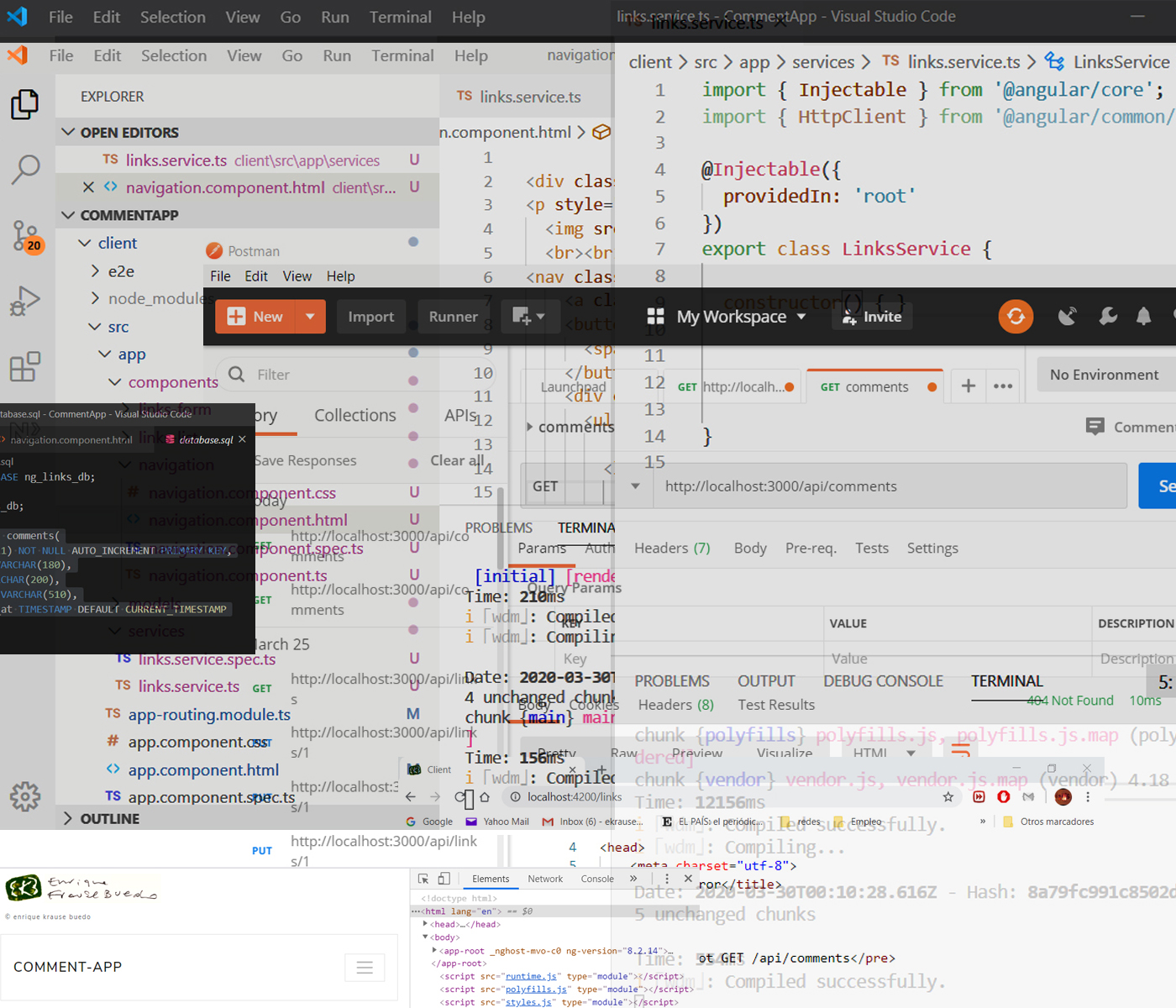The width and height of the screenshot is (1176, 1008).
Task: Open the Yahoo Mail bookmark
Action: coord(497,822)
